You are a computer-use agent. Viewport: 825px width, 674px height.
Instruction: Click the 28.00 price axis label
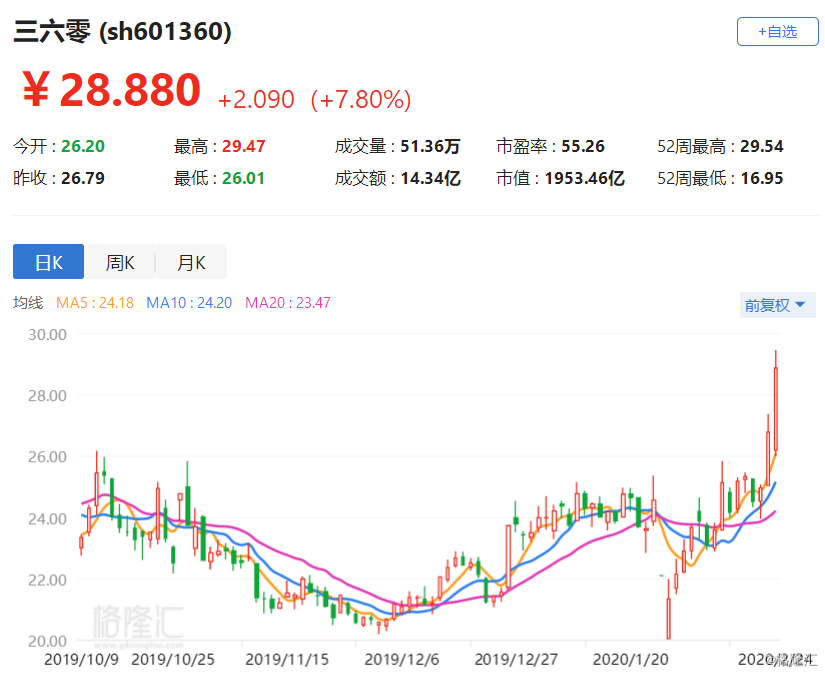click(x=47, y=396)
